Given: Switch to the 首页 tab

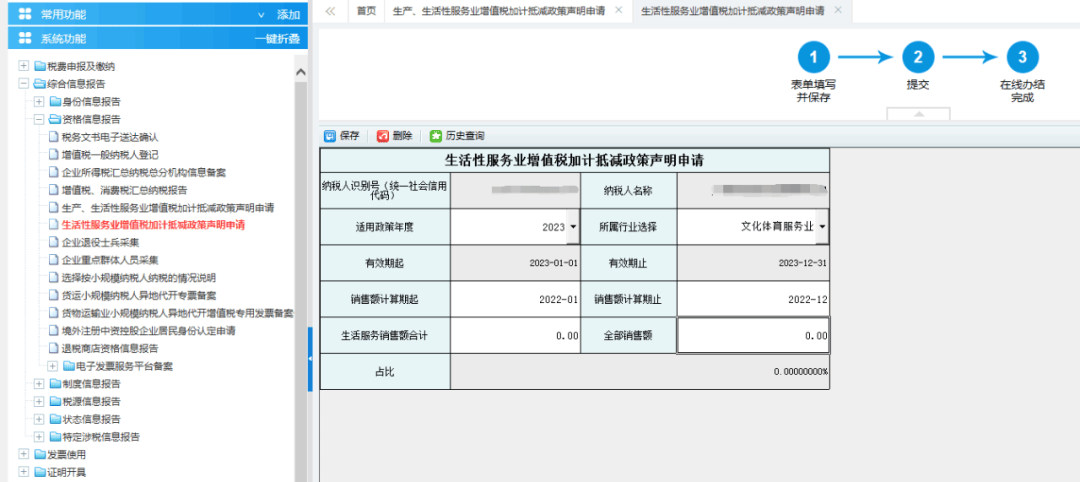Looking at the screenshot, I should [366, 11].
